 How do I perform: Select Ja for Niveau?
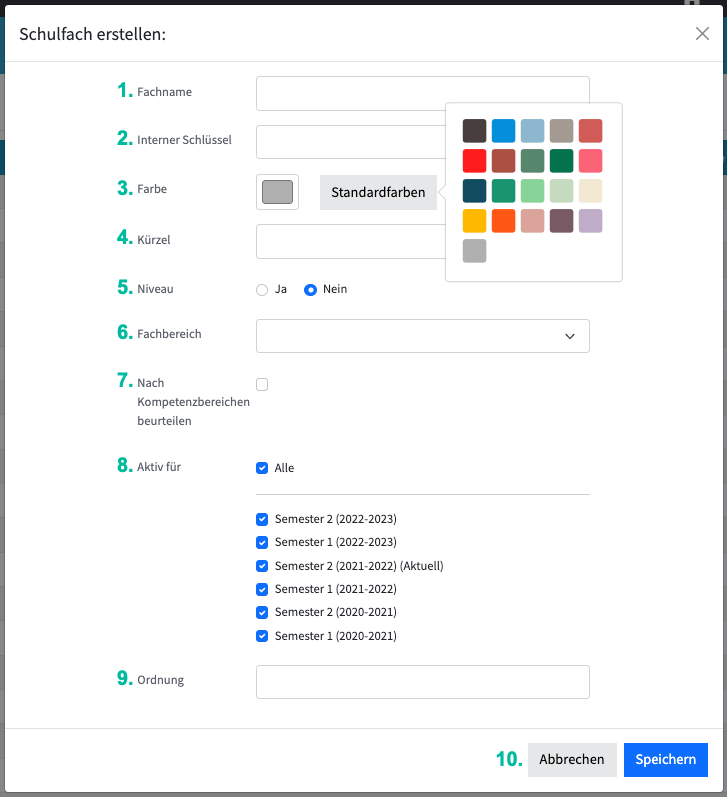[x=262, y=290]
